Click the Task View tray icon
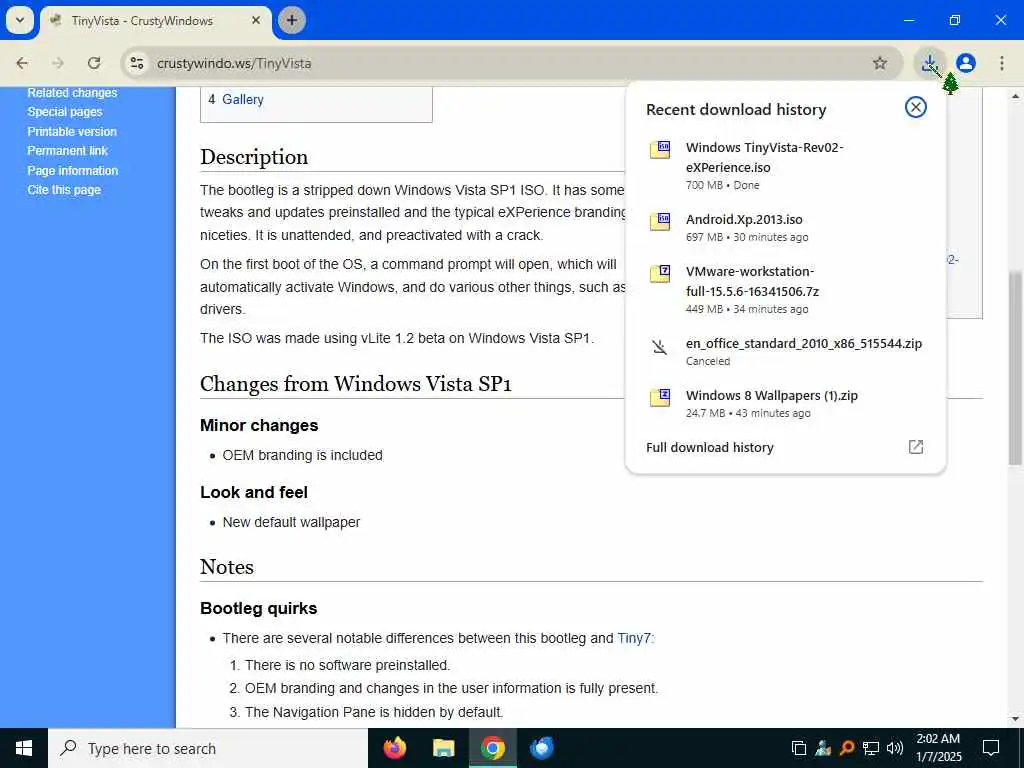 (x=799, y=748)
